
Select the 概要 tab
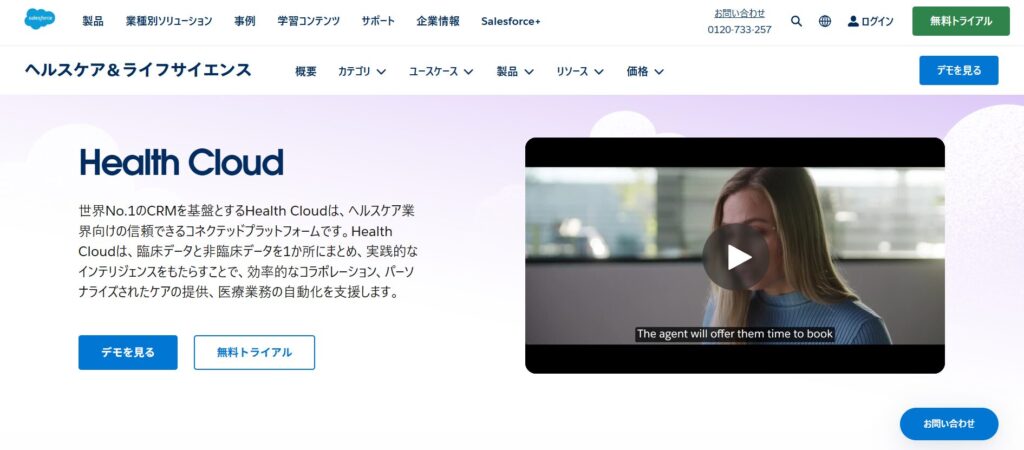[306, 71]
